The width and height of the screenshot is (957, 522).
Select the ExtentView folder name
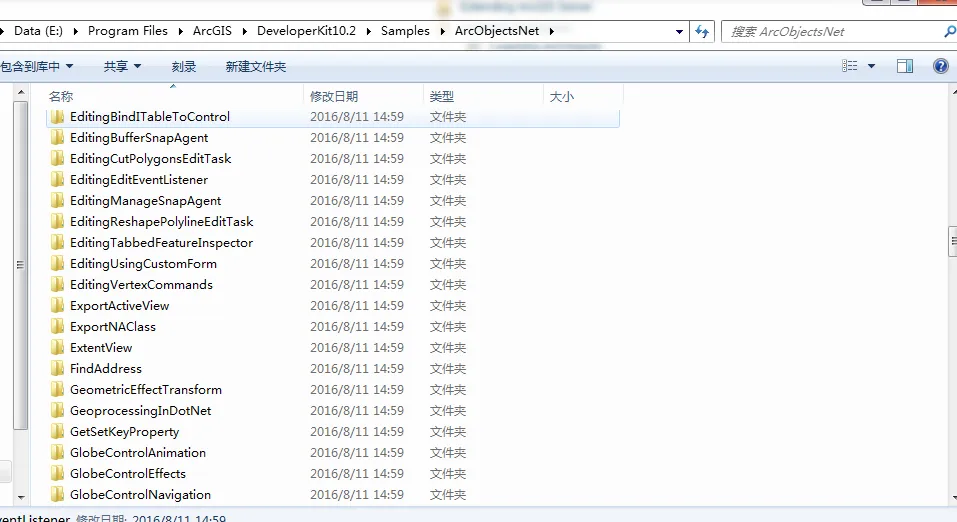pos(101,348)
